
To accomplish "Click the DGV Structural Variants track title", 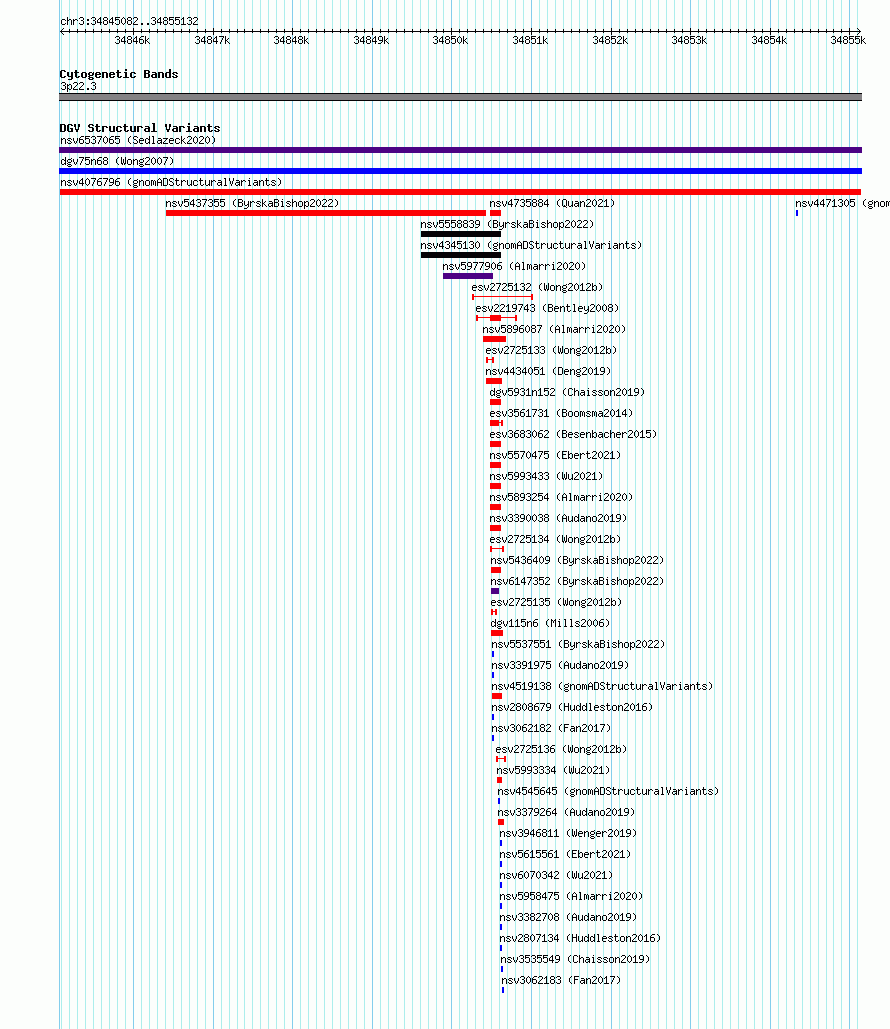I will [x=140, y=128].
